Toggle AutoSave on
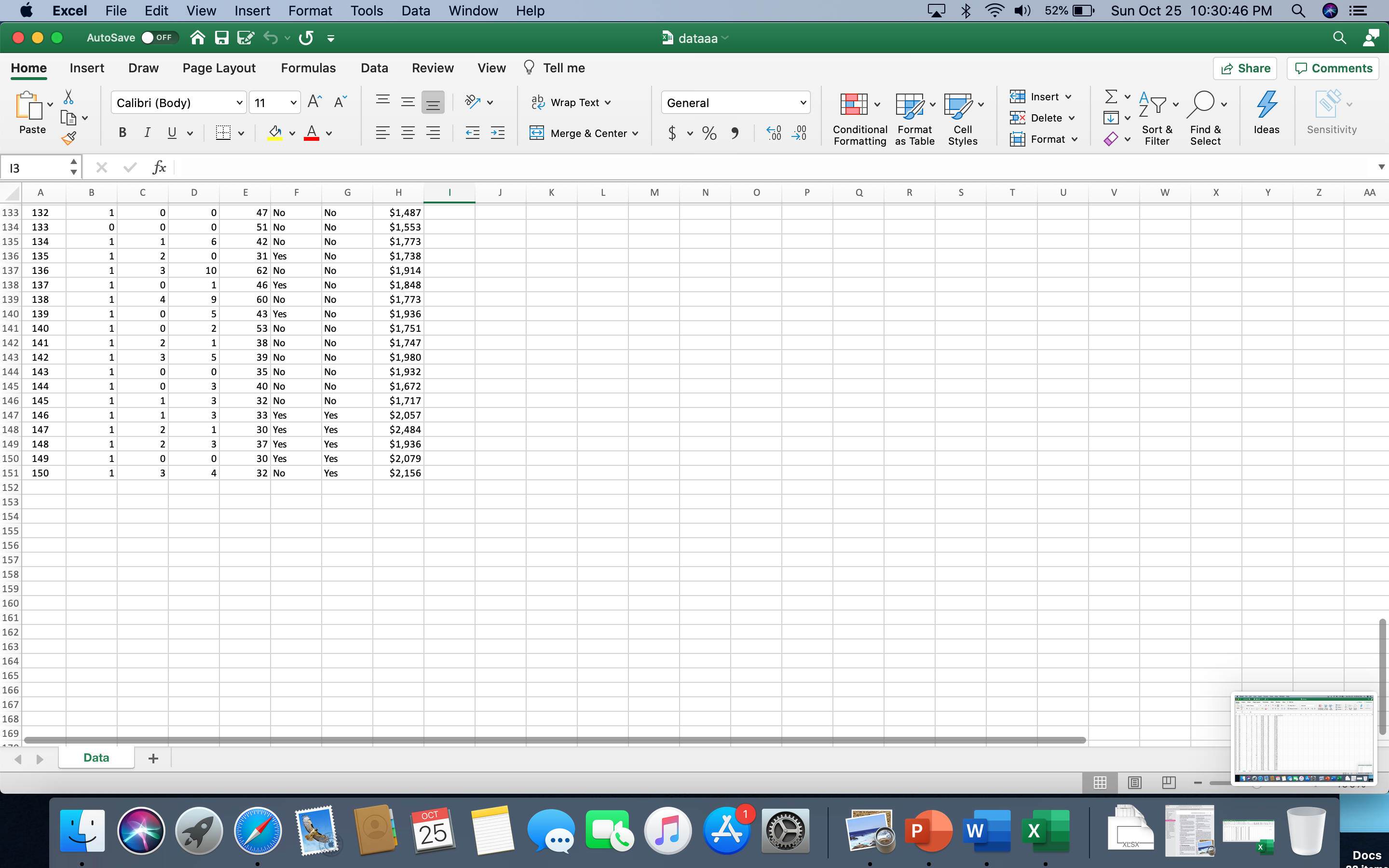Image resolution: width=1389 pixels, height=868 pixels. [x=159, y=37]
